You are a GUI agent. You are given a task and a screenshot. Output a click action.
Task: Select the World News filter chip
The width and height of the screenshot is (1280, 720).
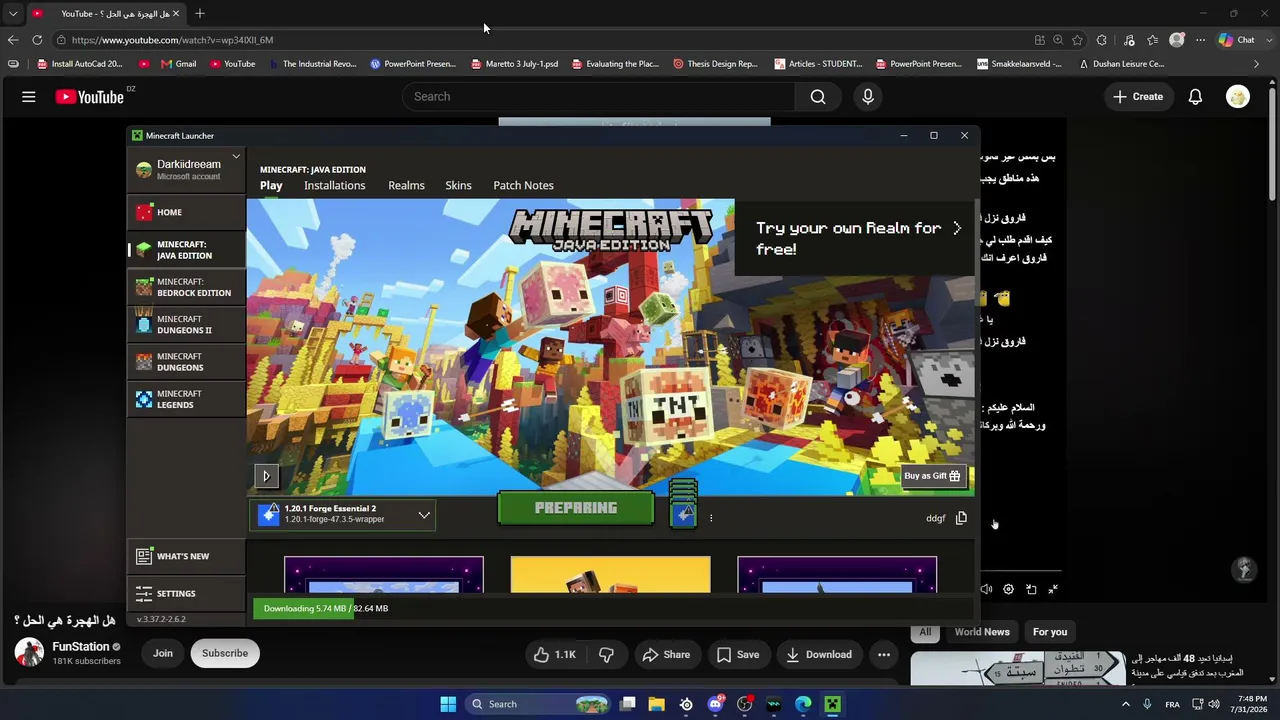point(982,632)
